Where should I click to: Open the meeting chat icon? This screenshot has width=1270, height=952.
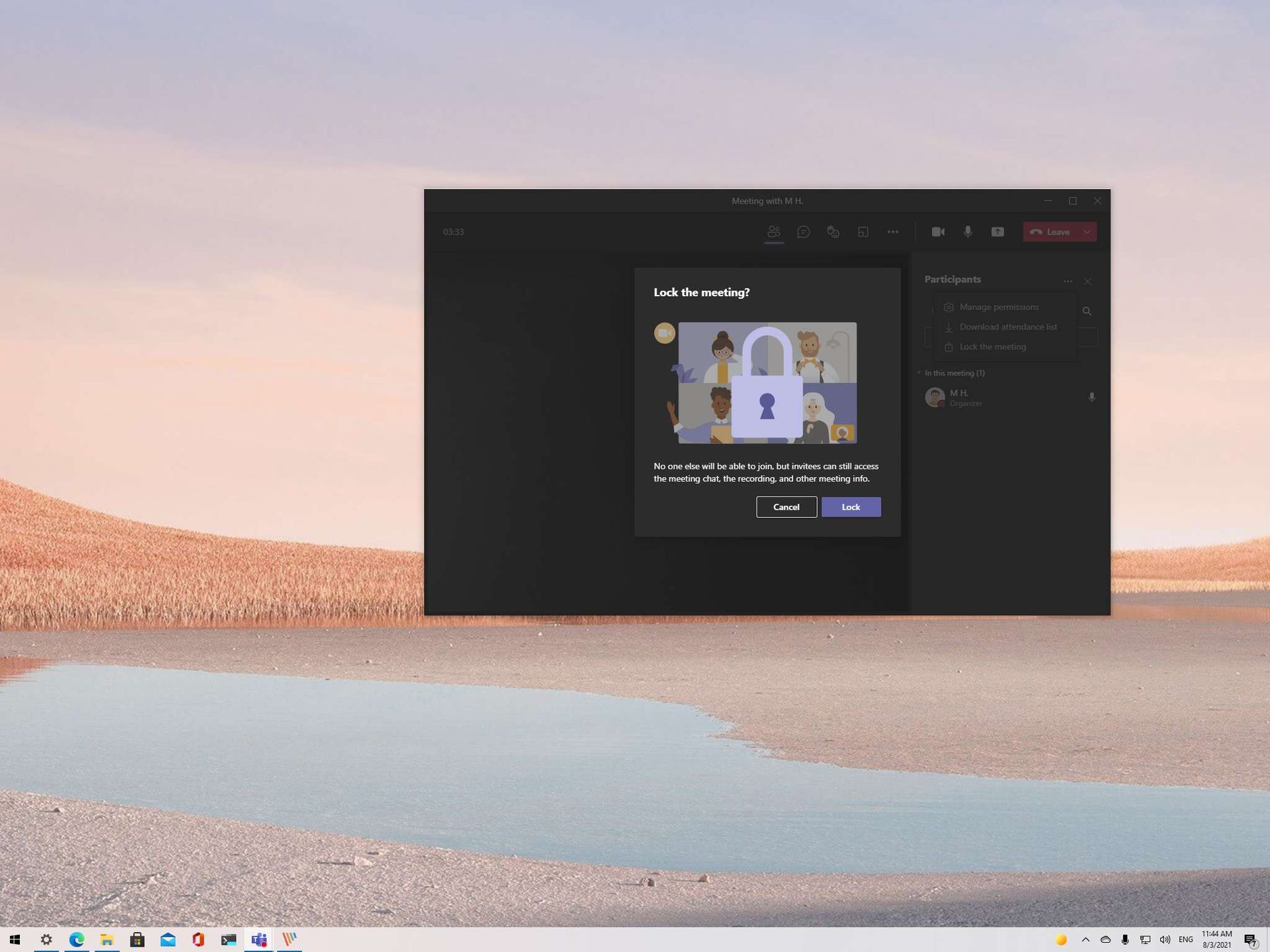803,232
